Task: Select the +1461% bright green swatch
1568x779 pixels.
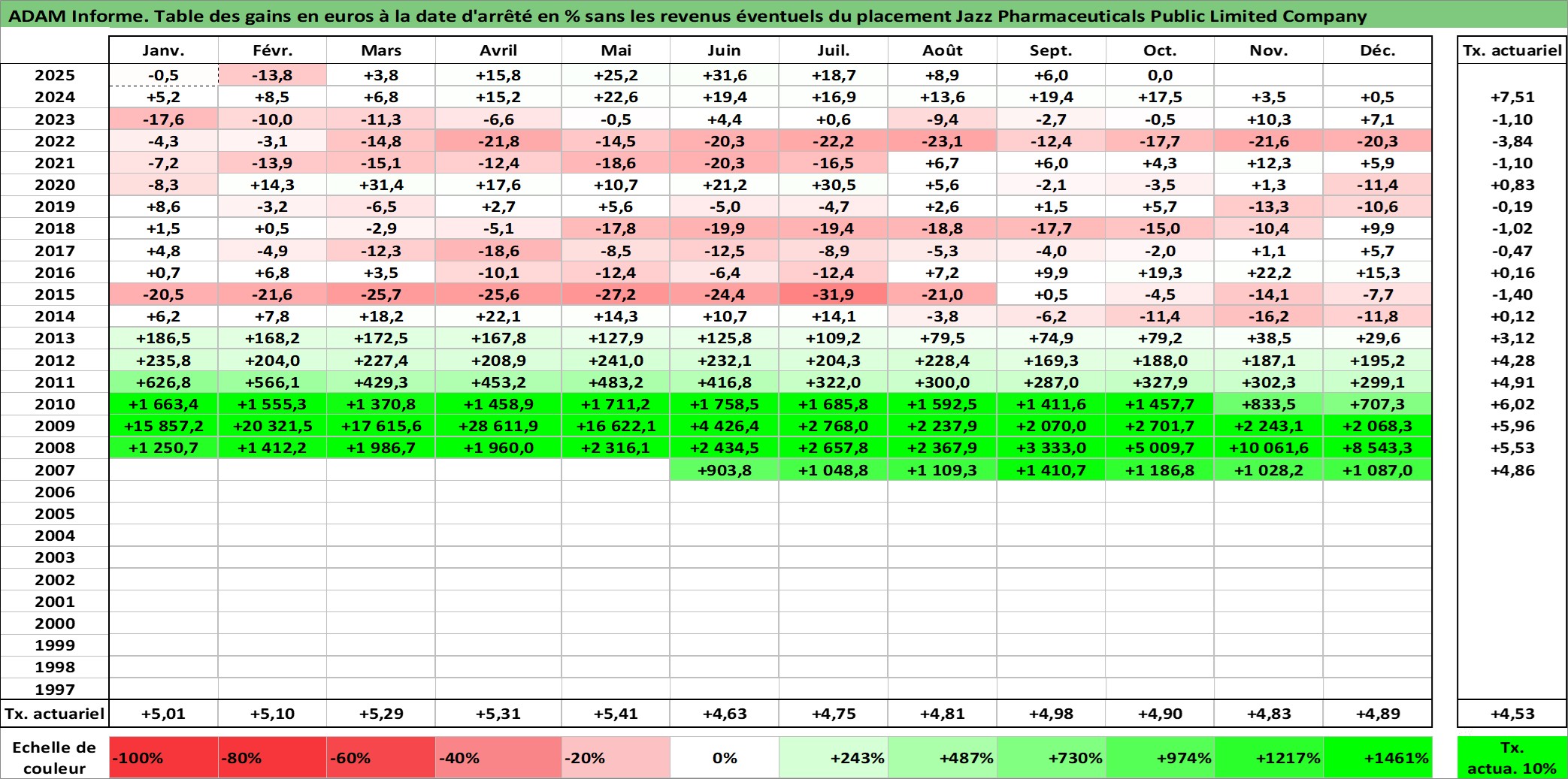Action: click(x=1377, y=757)
